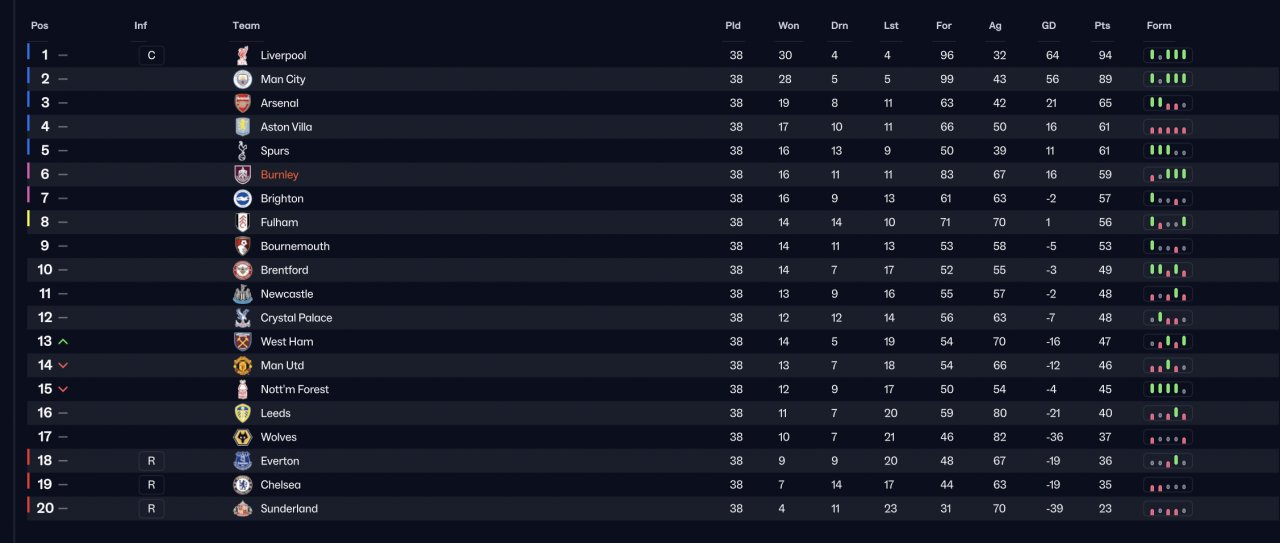This screenshot has height=543, width=1280.
Task: Click the Form column header
Action: (x=1159, y=26)
